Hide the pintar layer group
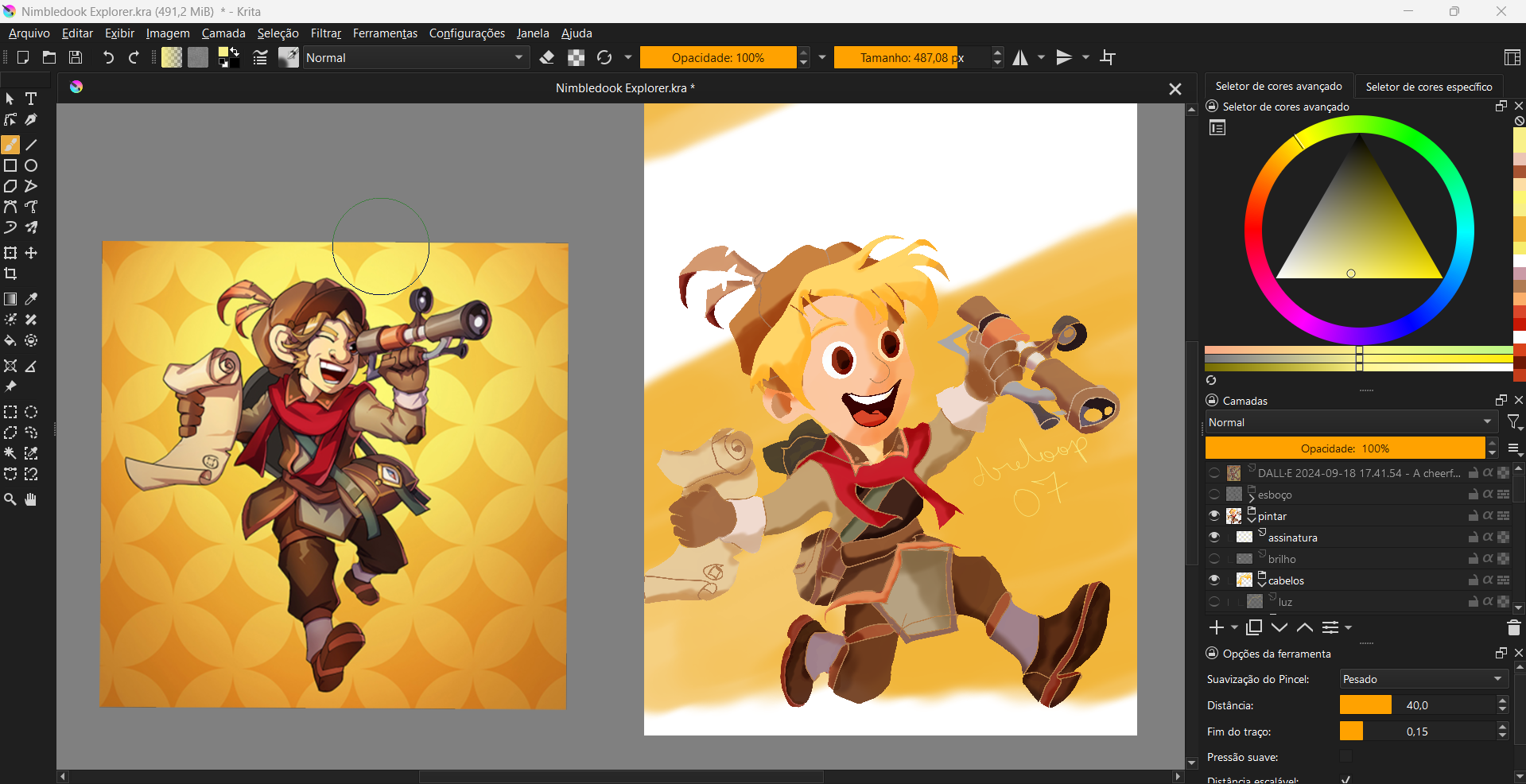 coord(1214,516)
